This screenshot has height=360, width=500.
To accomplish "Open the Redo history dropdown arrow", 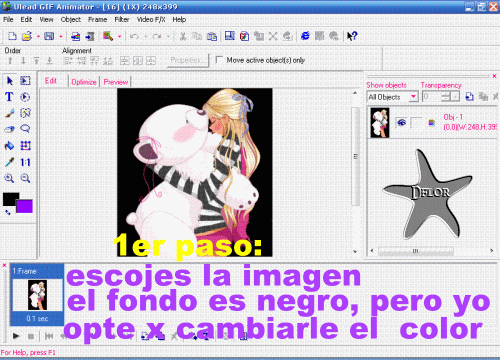I will pyautogui.click(x=168, y=36).
